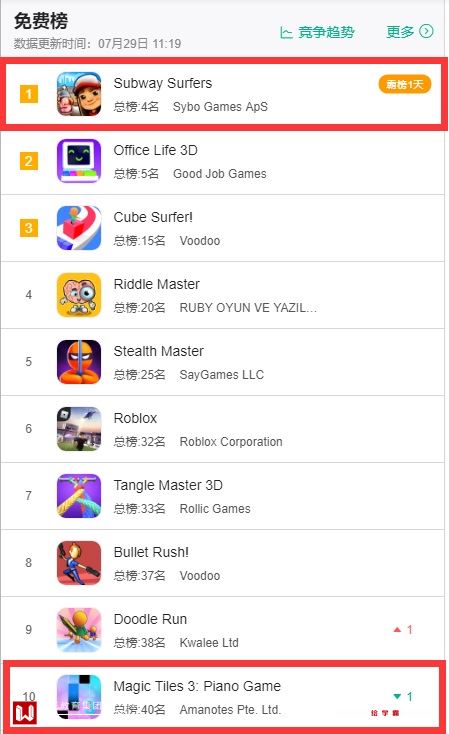Click the 免费榜 free chart heading
This screenshot has height=734, width=449.
pyautogui.click(x=41, y=21)
